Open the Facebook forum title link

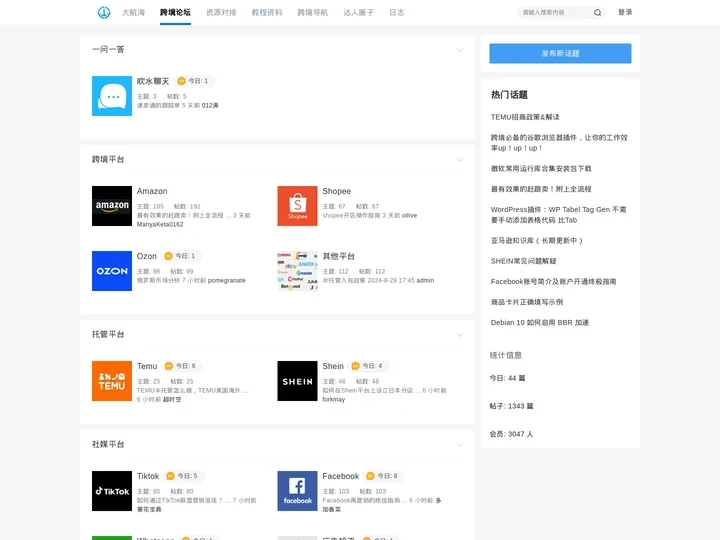[x=341, y=476]
